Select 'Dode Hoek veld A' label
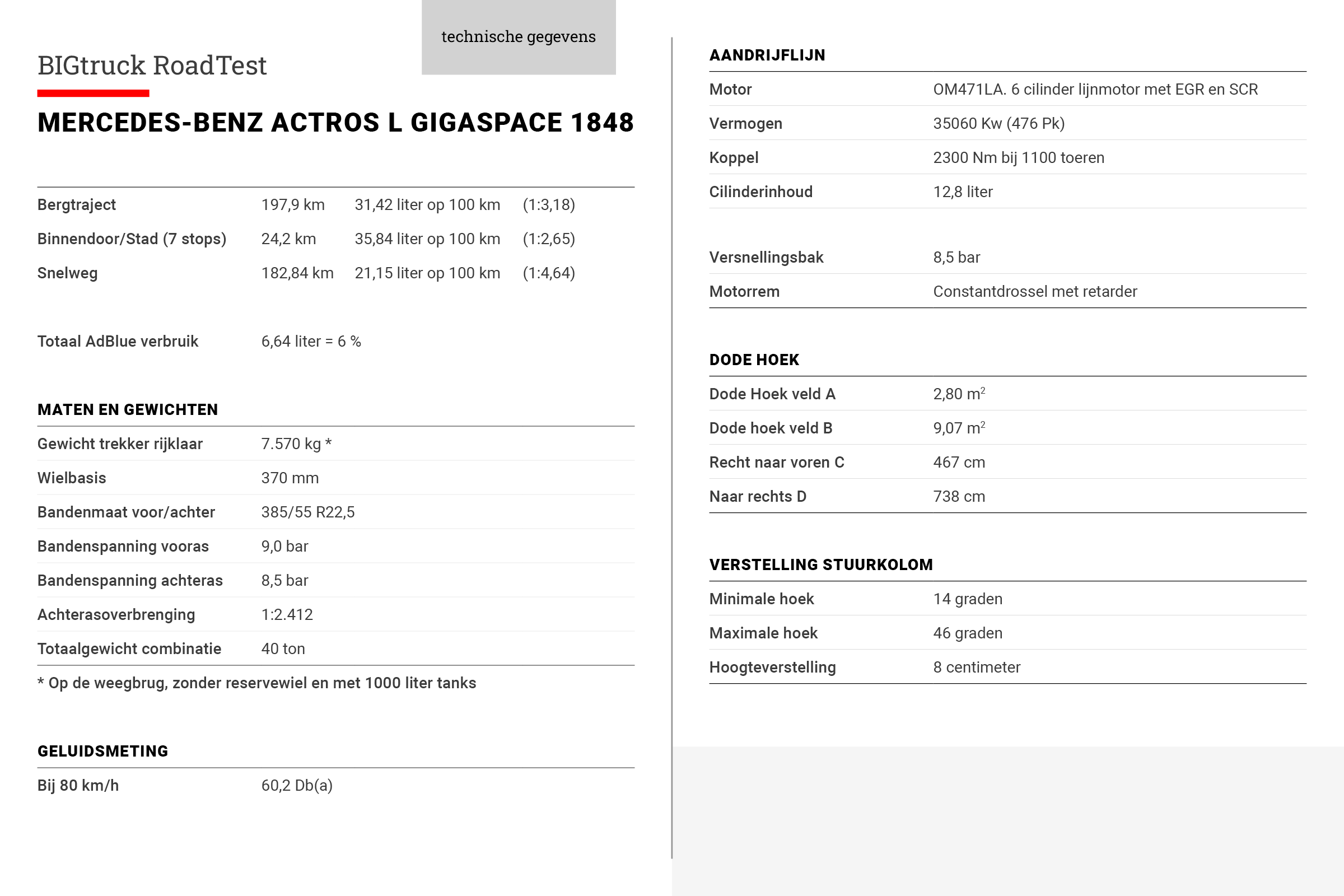This screenshot has width=1344, height=896. [772, 394]
